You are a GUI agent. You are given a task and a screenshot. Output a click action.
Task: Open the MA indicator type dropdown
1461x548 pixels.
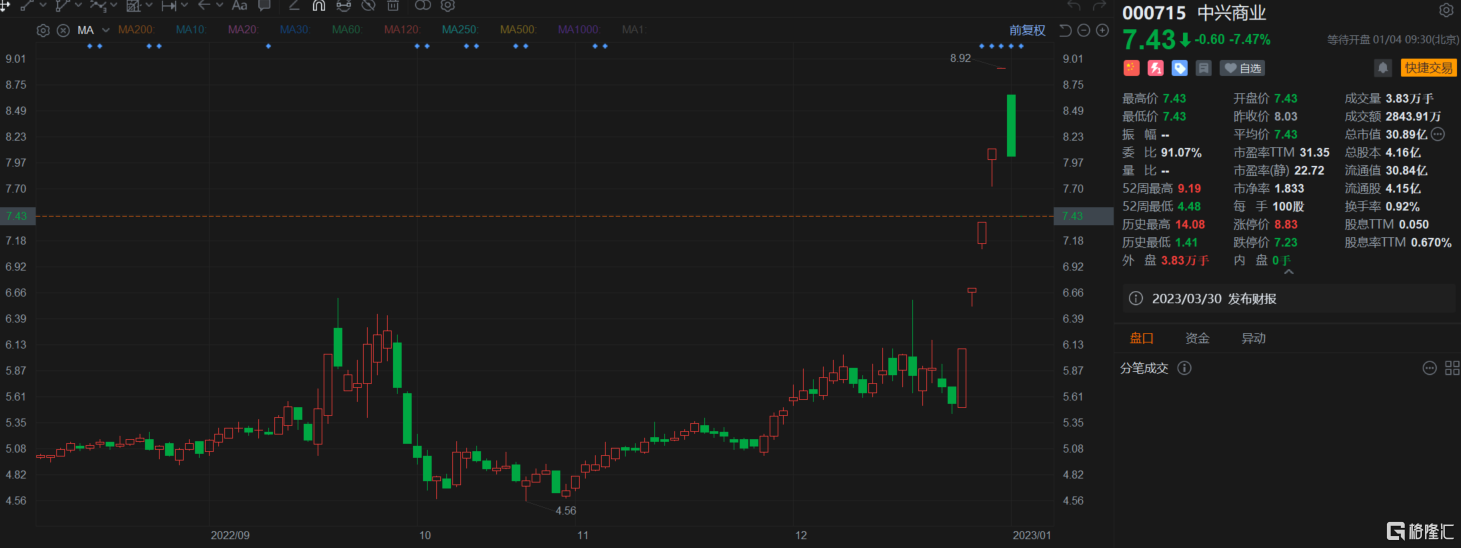pos(105,30)
